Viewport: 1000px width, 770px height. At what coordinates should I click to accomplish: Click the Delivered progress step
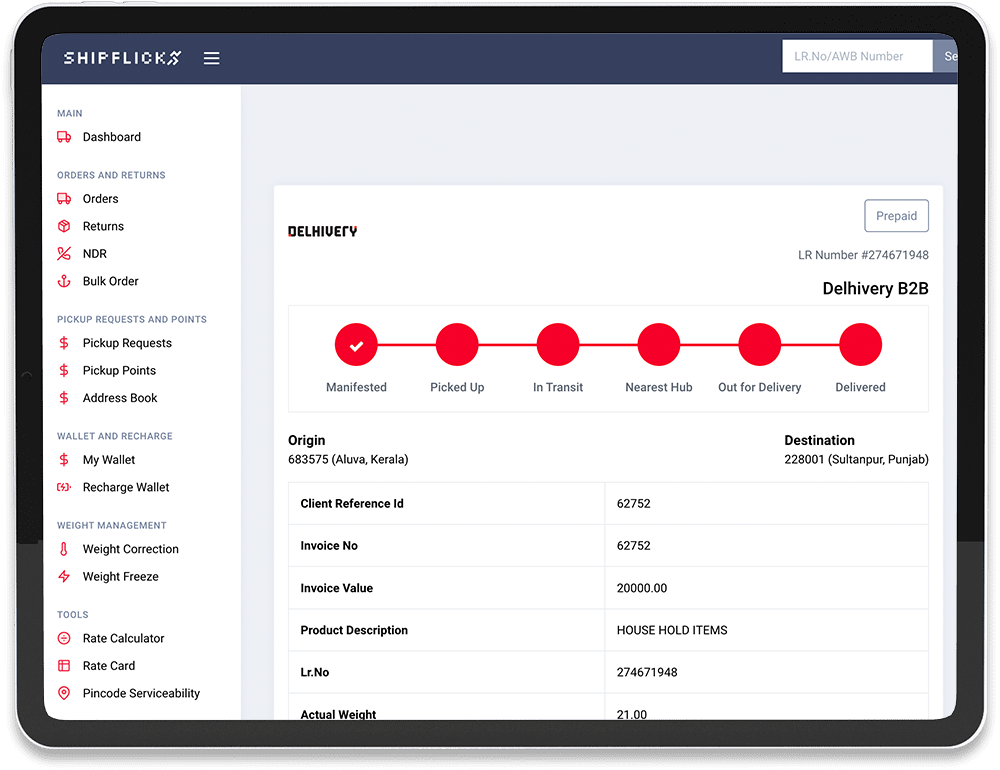pyautogui.click(x=860, y=344)
